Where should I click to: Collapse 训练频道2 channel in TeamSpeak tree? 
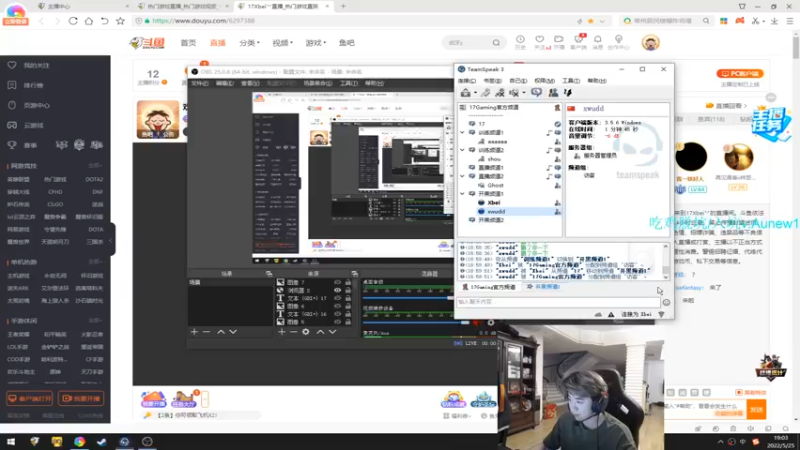463,150
